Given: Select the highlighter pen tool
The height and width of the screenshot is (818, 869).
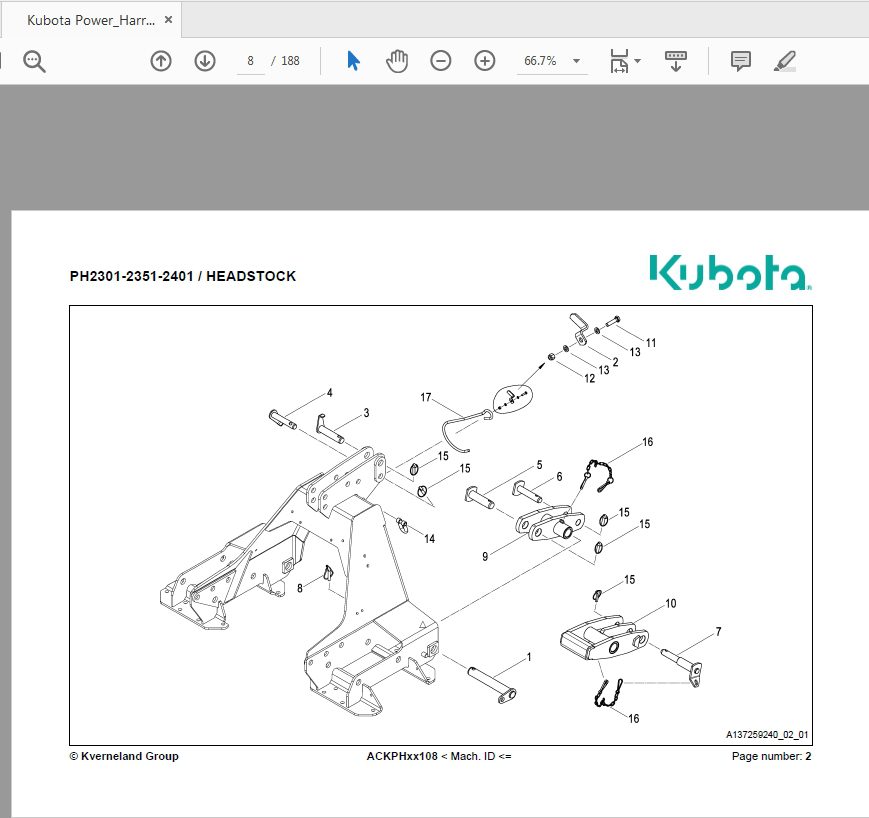Looking at the screenshot, I should point(785,61).
